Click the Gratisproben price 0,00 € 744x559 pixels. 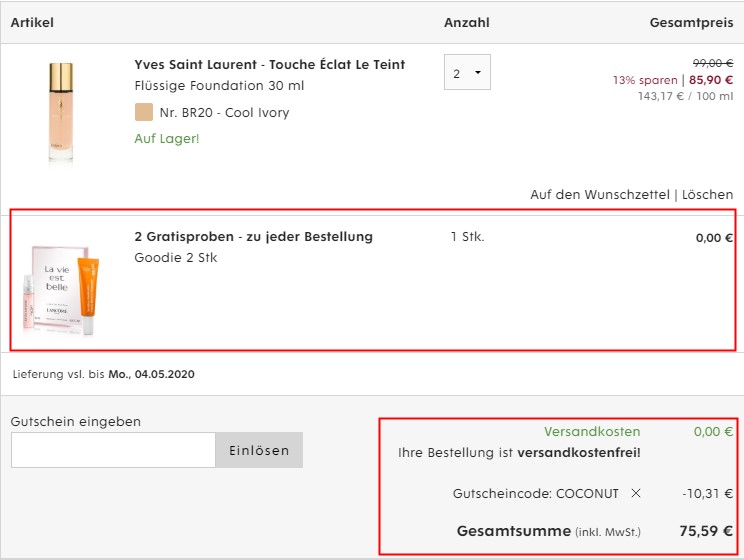pos(714,238)
